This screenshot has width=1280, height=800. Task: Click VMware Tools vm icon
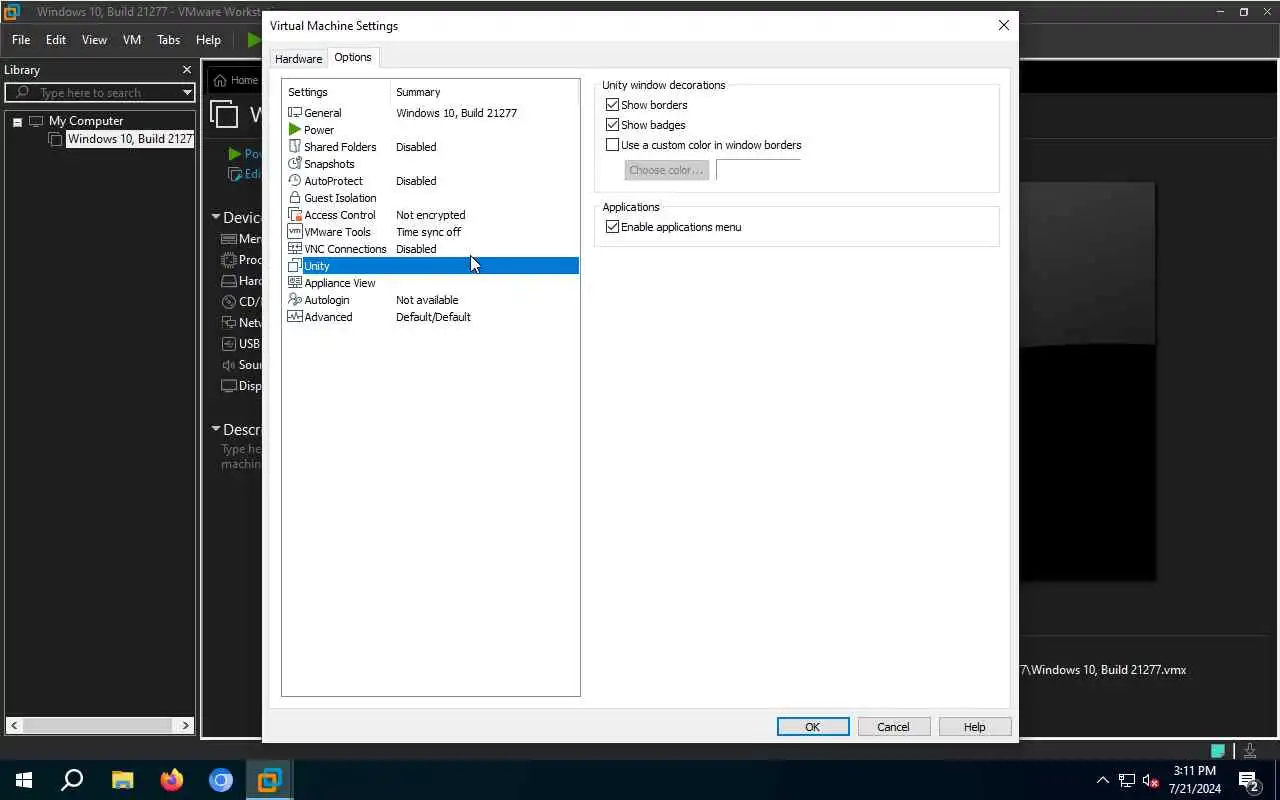pyautogui.click(x=295, y=232)
